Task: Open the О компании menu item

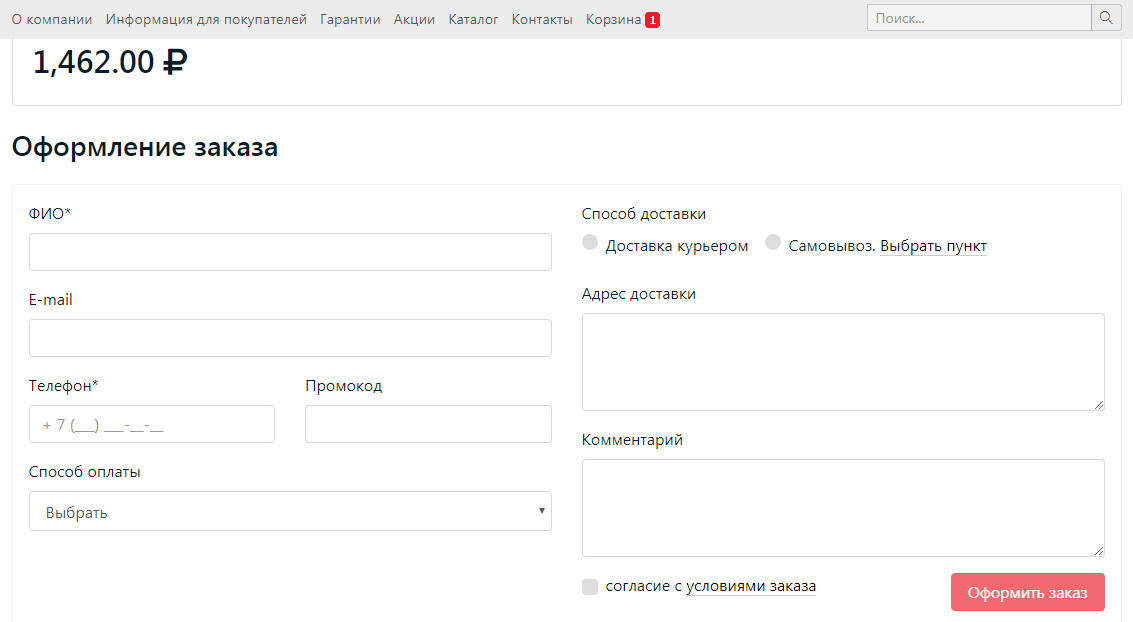Action: click(52, 19)
